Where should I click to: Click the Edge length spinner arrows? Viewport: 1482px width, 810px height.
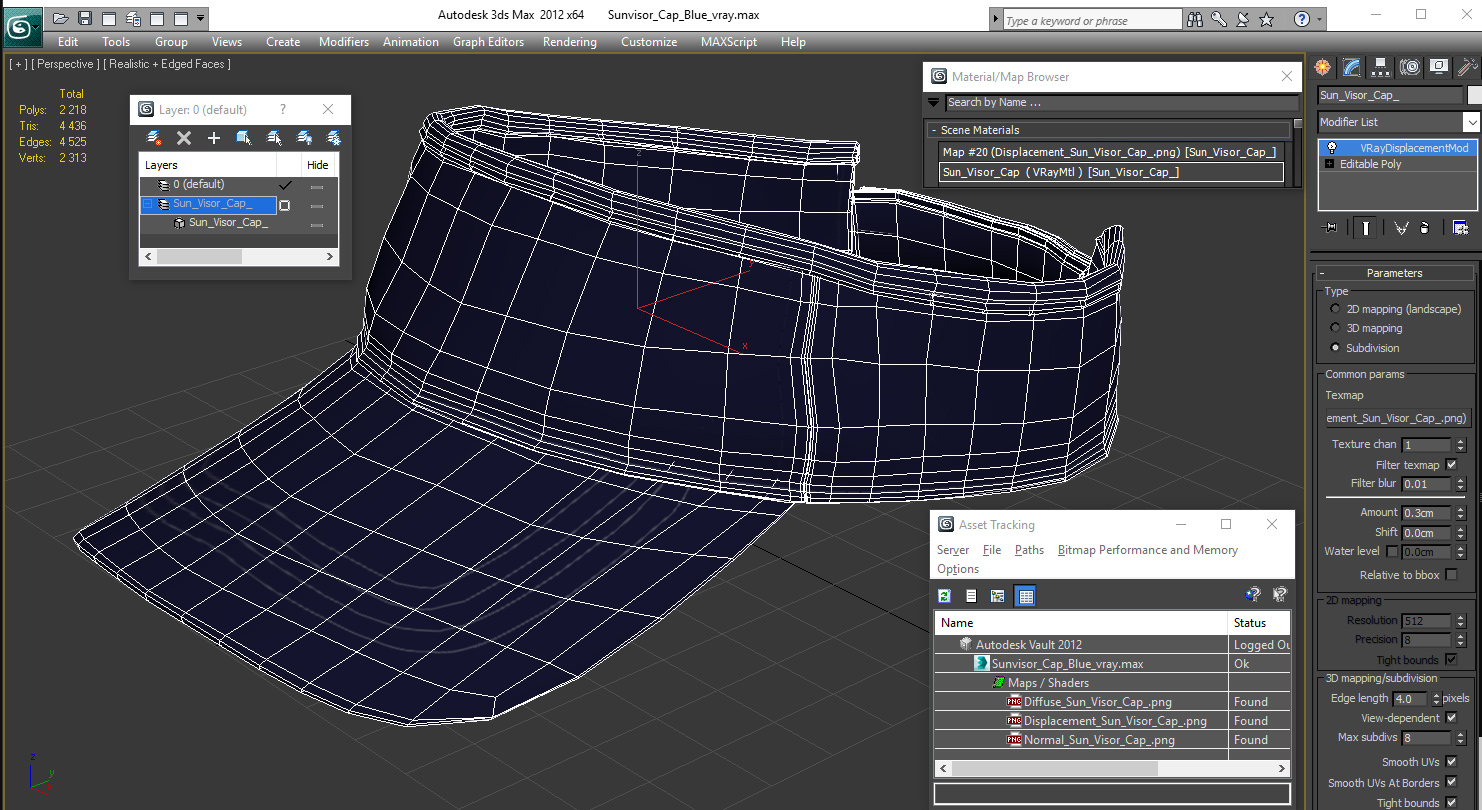coord(1437,699)
